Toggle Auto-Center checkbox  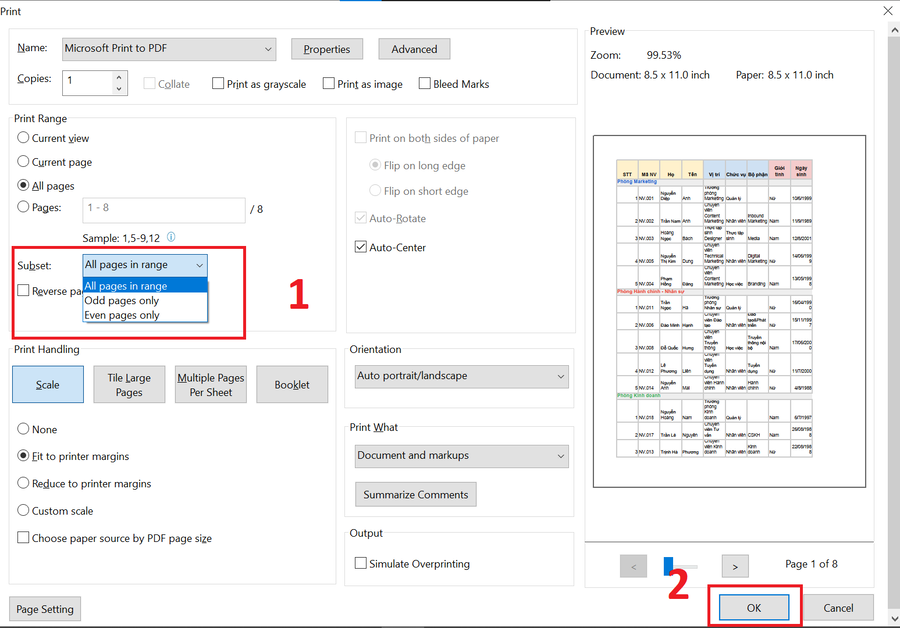pos(360,247)
